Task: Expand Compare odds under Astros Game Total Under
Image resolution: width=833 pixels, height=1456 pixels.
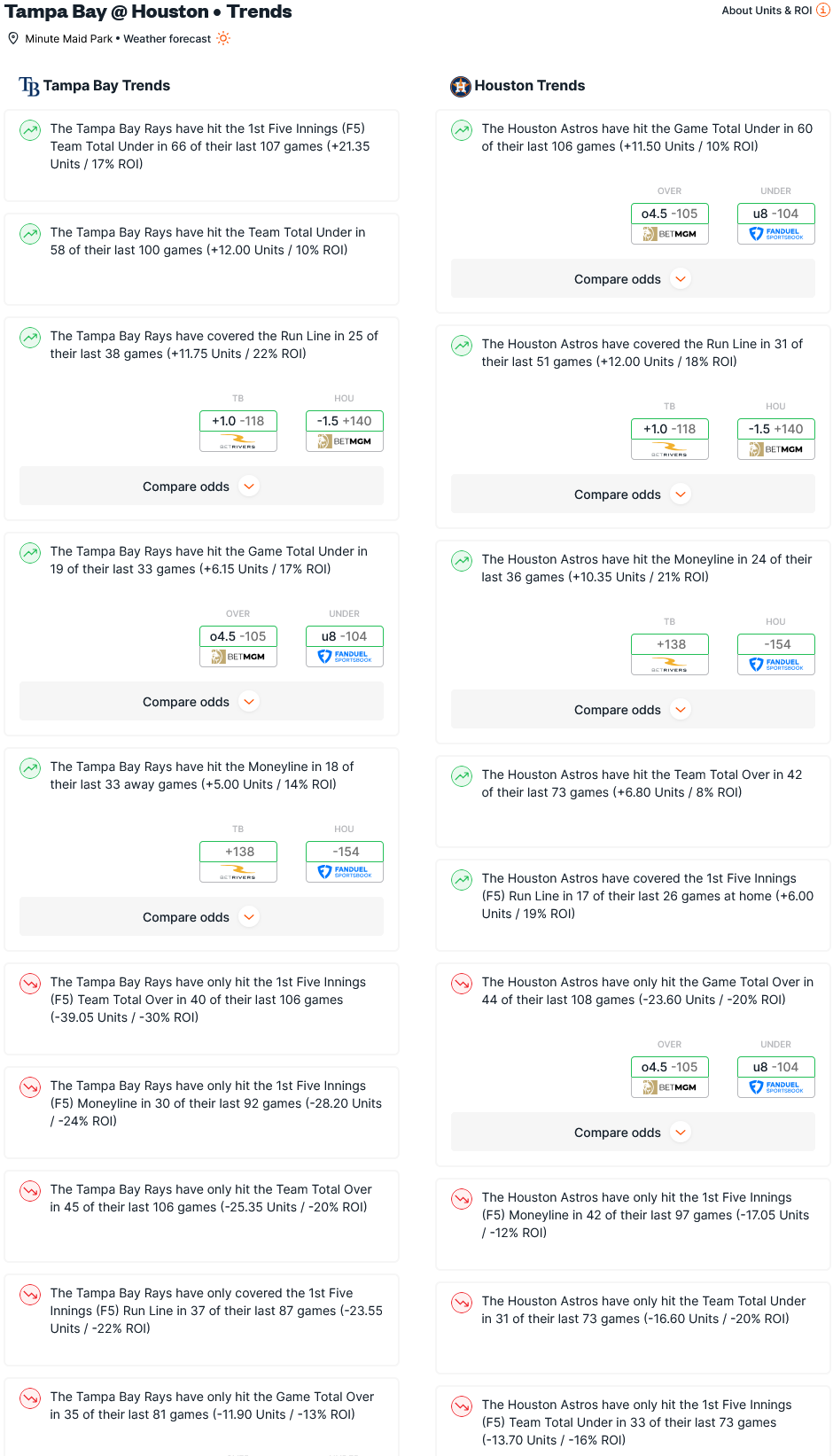Action: 633,279
